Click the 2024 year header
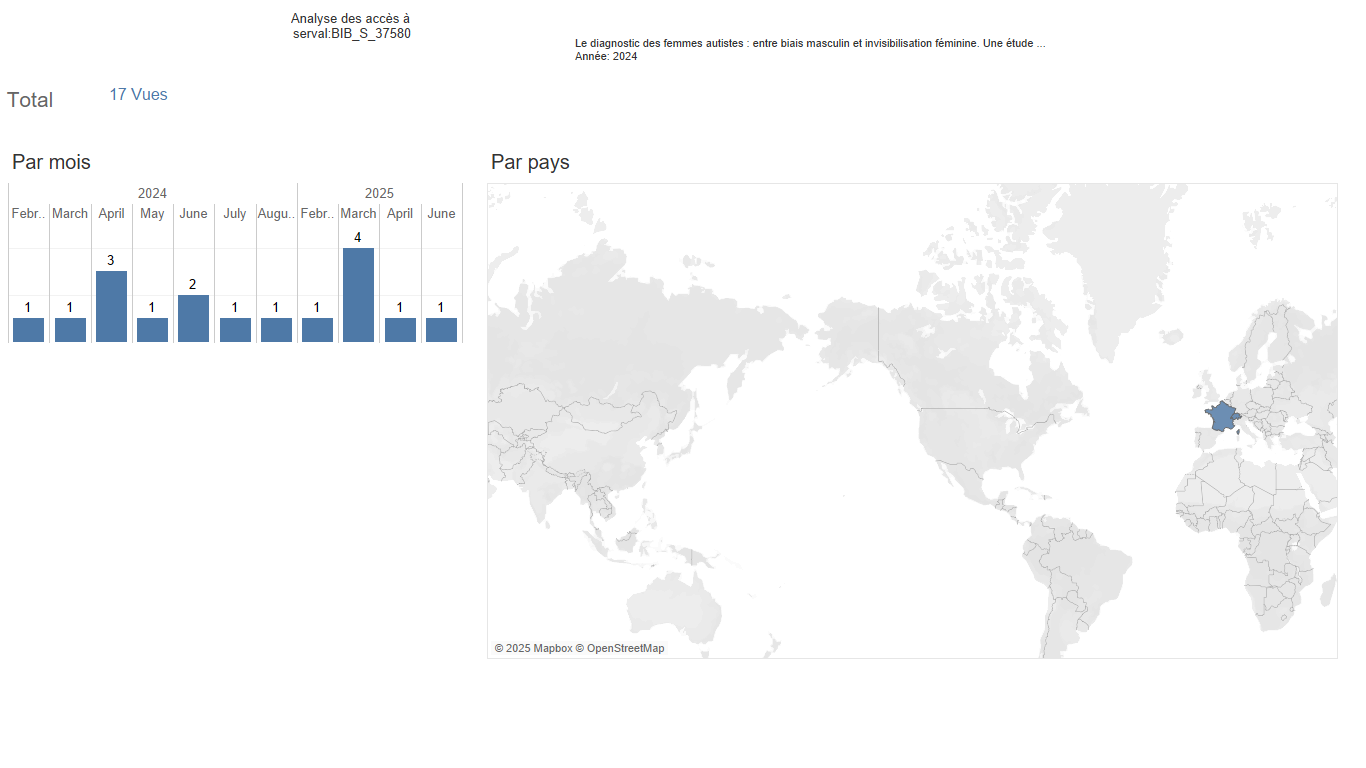Image resolution: width=1366 pixels, height=768 pixels. [x=152, y=193]
